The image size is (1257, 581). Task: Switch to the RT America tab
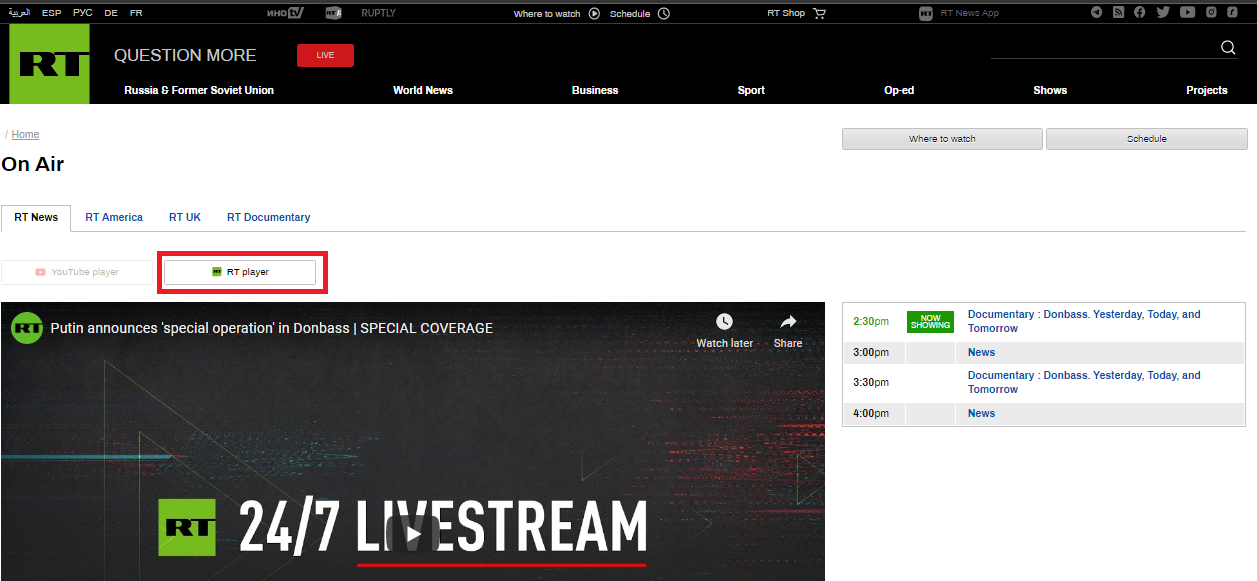pyautogui.click(x=114, y=218)
